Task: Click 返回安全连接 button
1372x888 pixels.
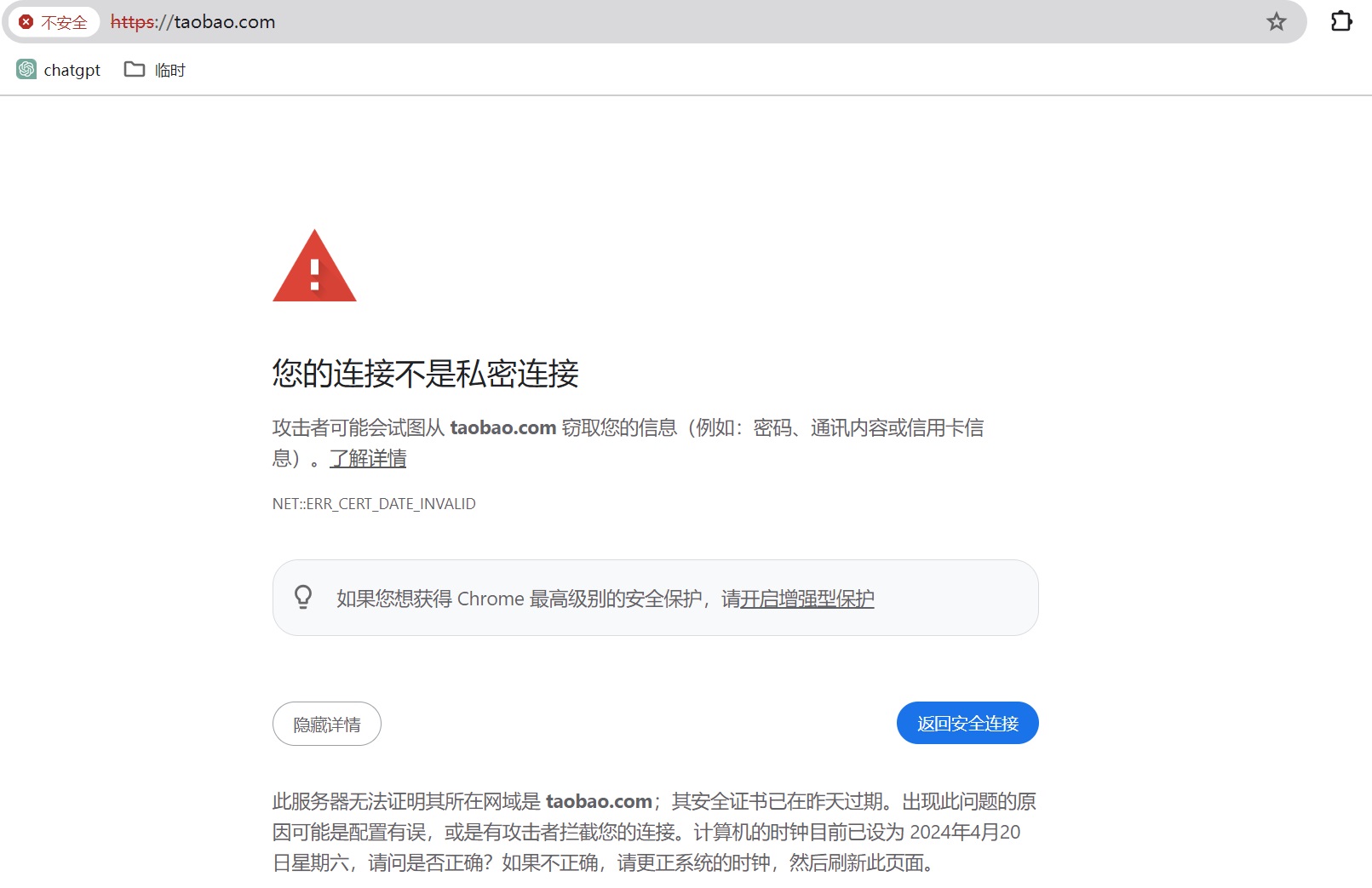Action: pos(967,723)
